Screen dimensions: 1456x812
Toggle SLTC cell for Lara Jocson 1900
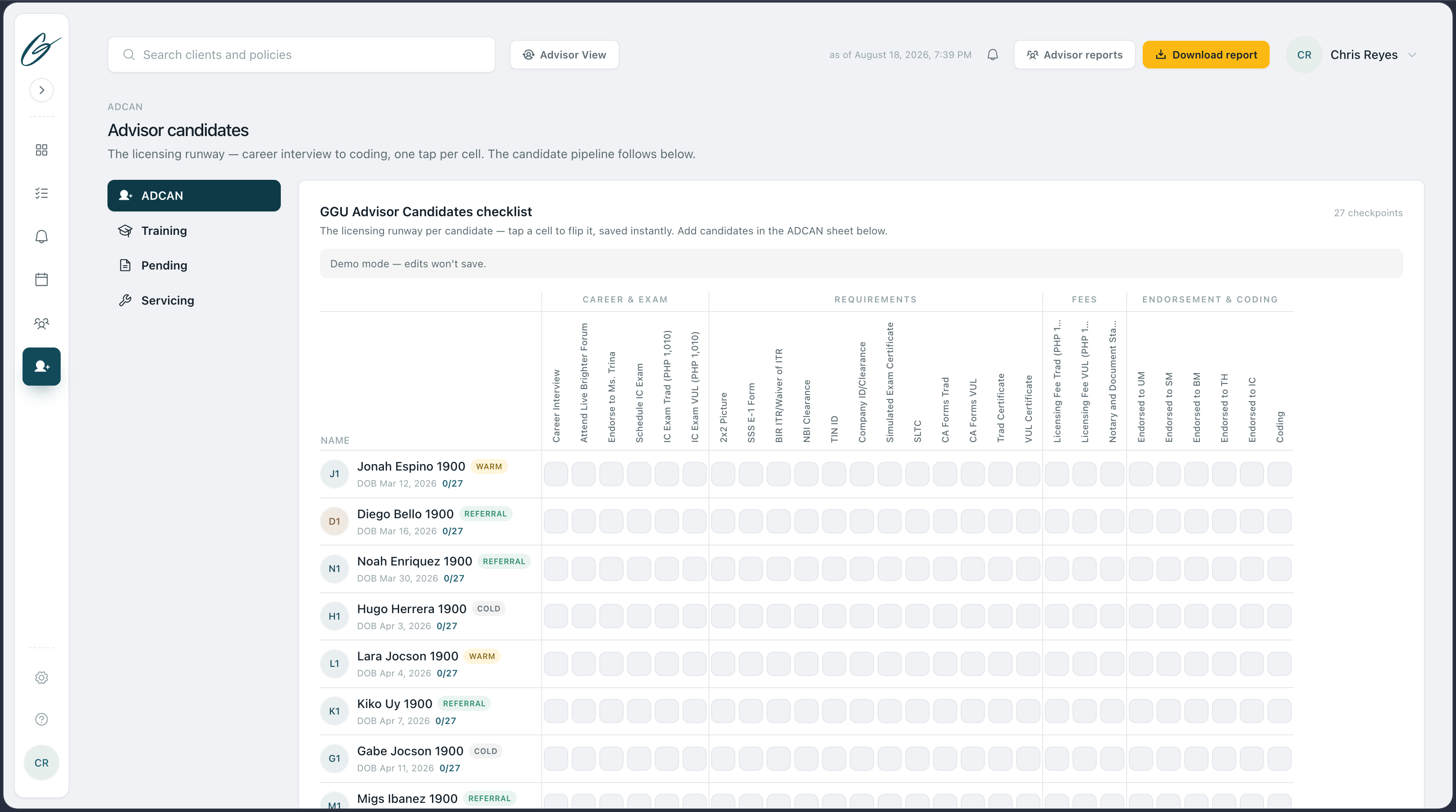point(917,663)
